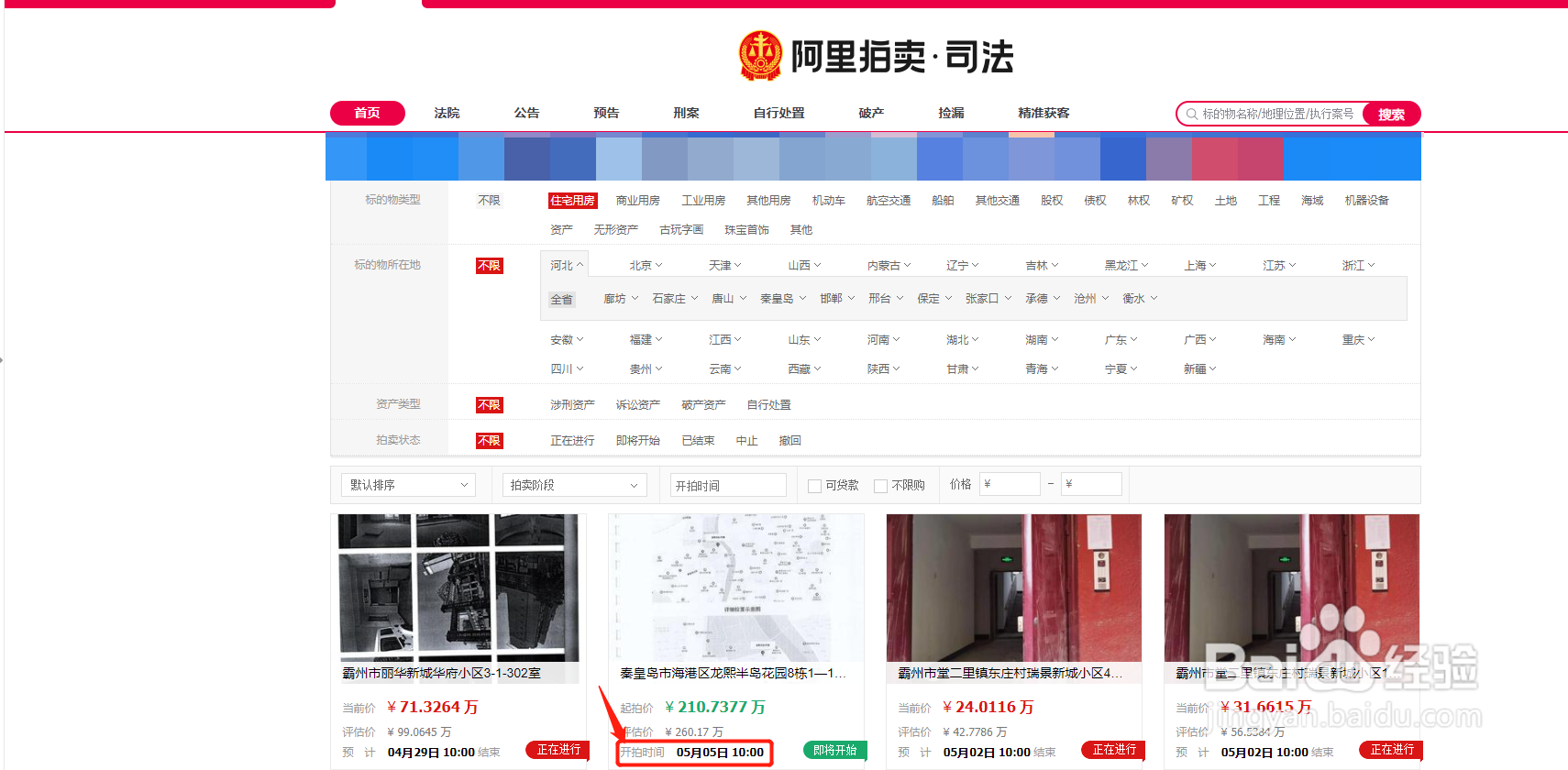This screenshot has width=1568, height=770.
Task: Open the 拍卖阶段 dropdown
Action: click(575, 485)
